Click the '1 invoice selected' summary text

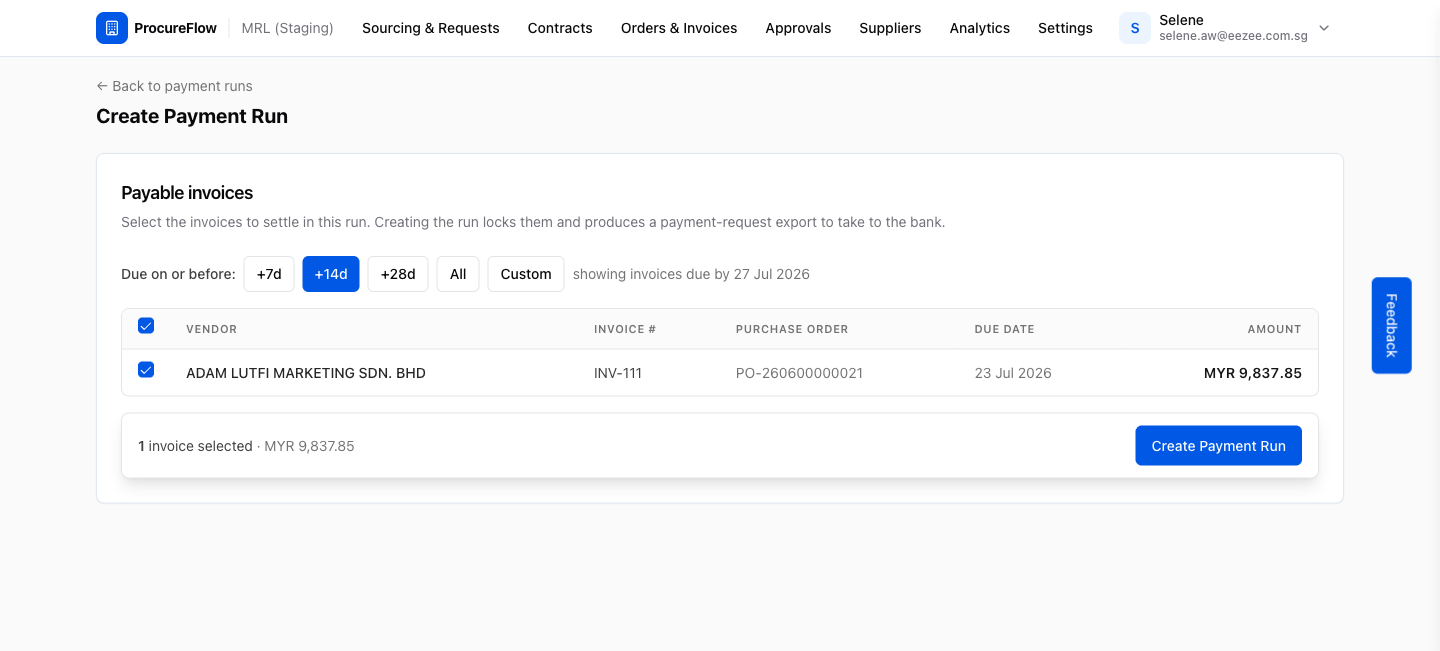point(195,446)
